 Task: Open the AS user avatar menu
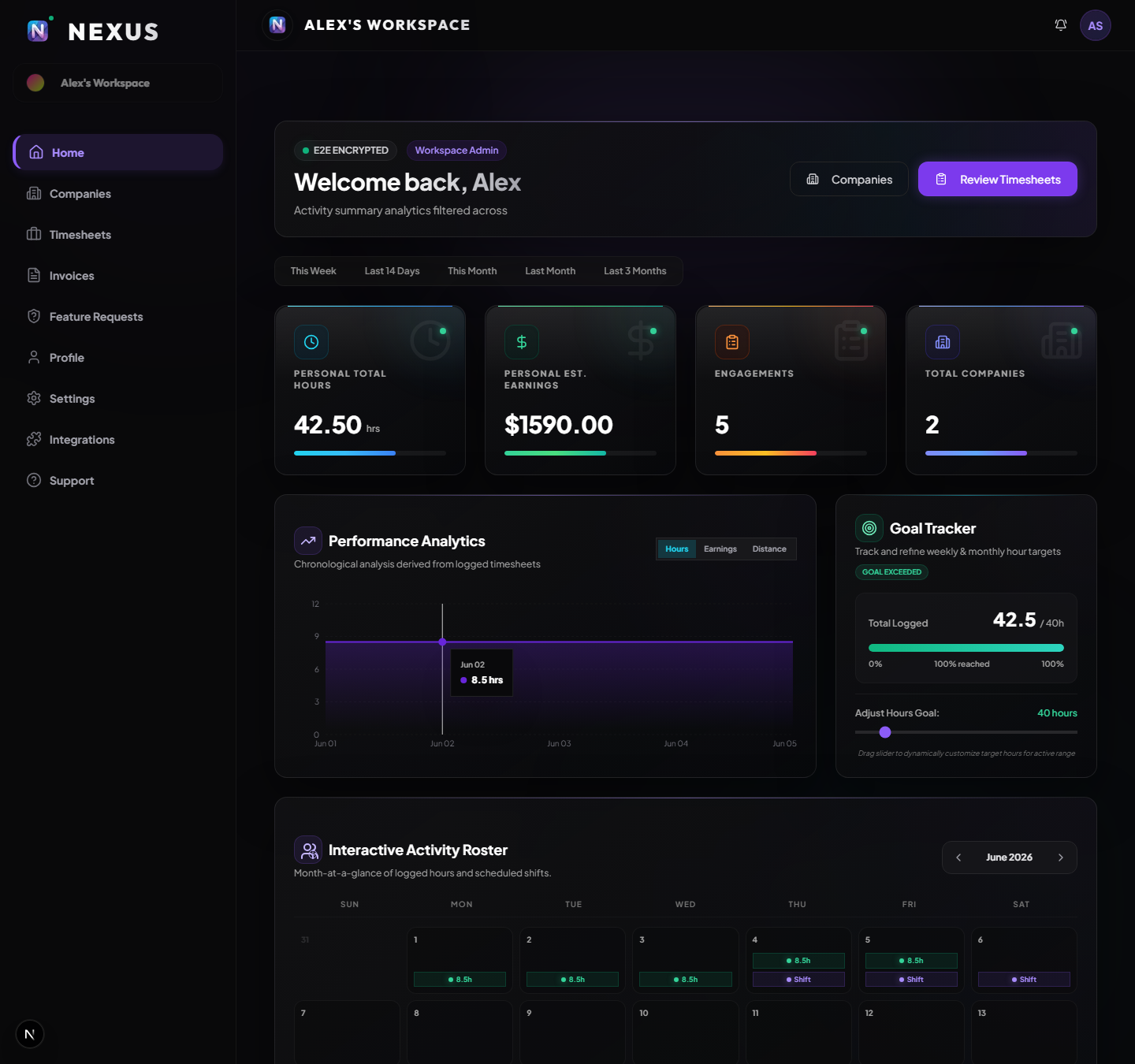(1096, 25)
